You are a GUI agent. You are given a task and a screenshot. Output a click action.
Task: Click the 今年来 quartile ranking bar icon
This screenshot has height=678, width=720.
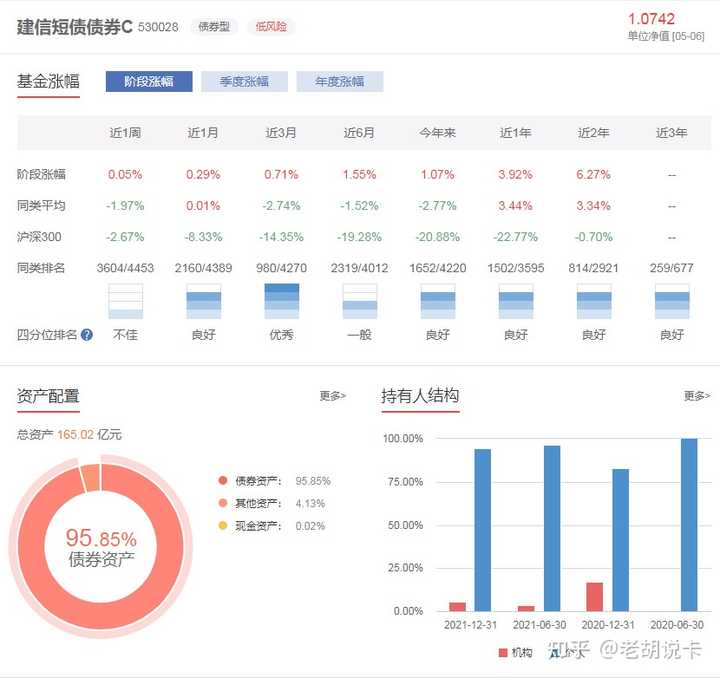(x=438, y=301)
